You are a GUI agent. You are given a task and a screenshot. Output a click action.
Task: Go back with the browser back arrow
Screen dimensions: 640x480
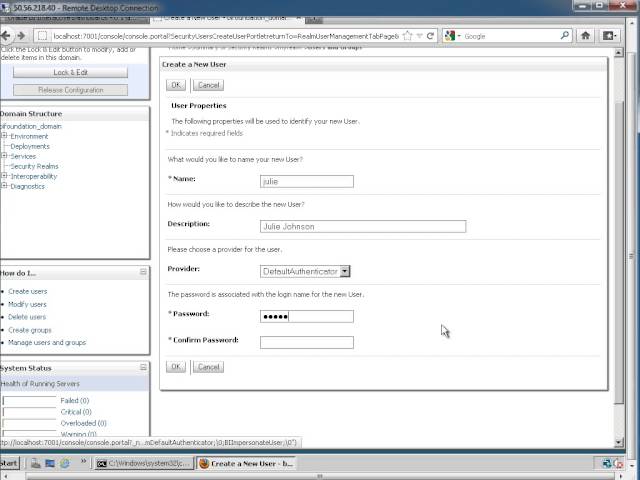tap(6, 36)
